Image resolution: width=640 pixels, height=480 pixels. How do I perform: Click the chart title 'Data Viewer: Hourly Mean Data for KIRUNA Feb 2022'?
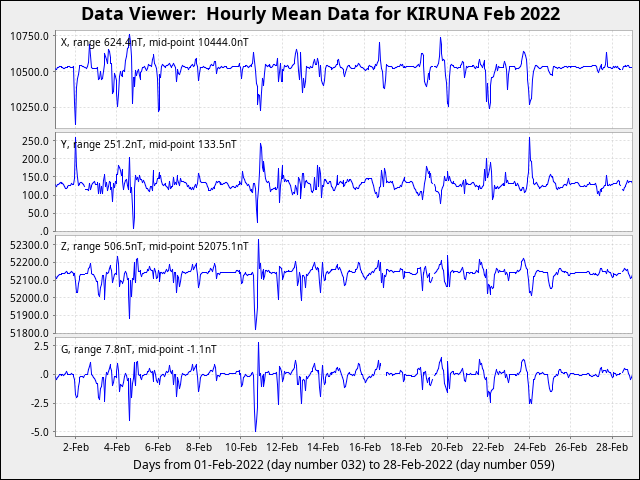pyautogui.click(x=320, y=14)
